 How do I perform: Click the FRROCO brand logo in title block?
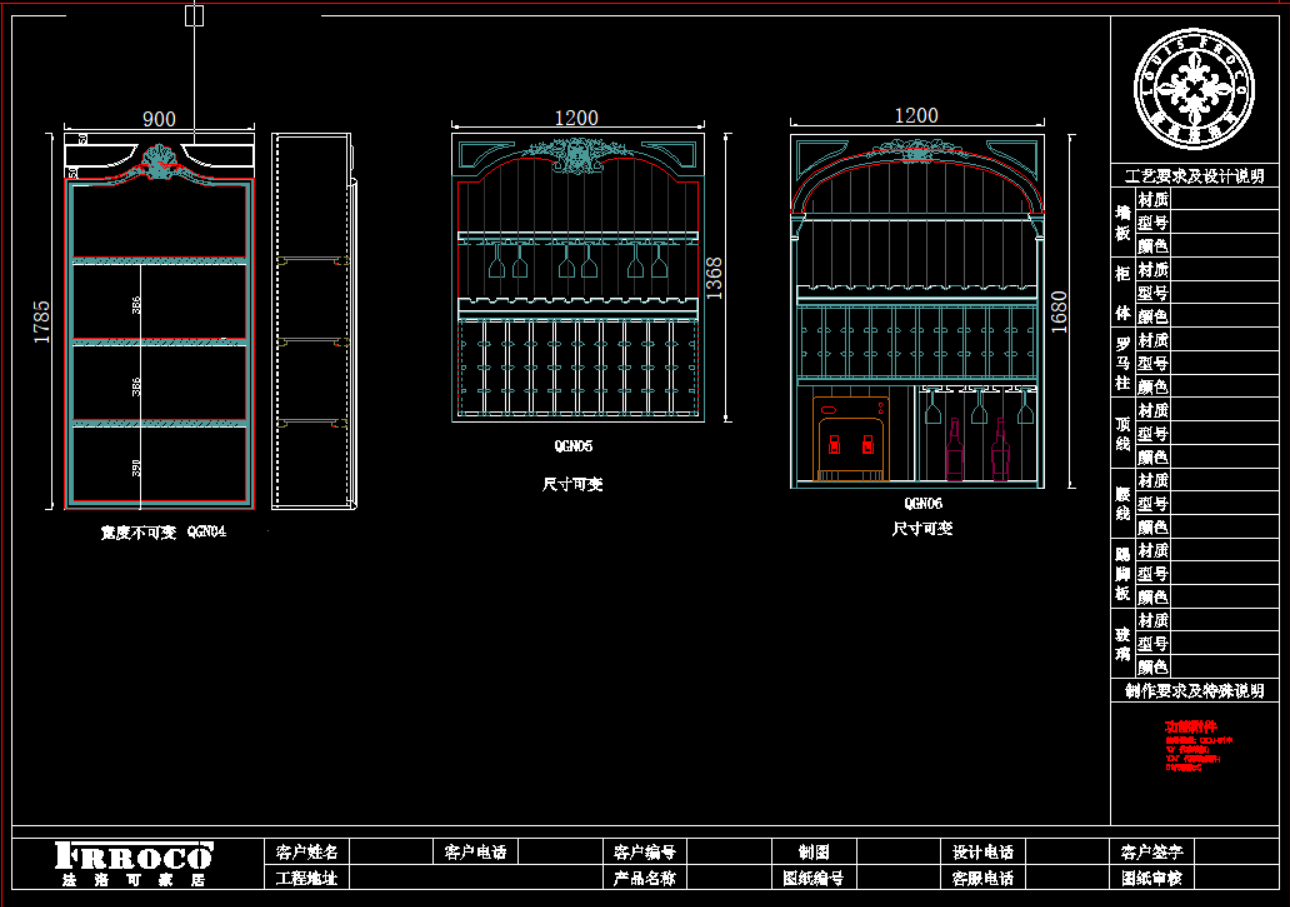pyautogui.click(x=134, y=857)
